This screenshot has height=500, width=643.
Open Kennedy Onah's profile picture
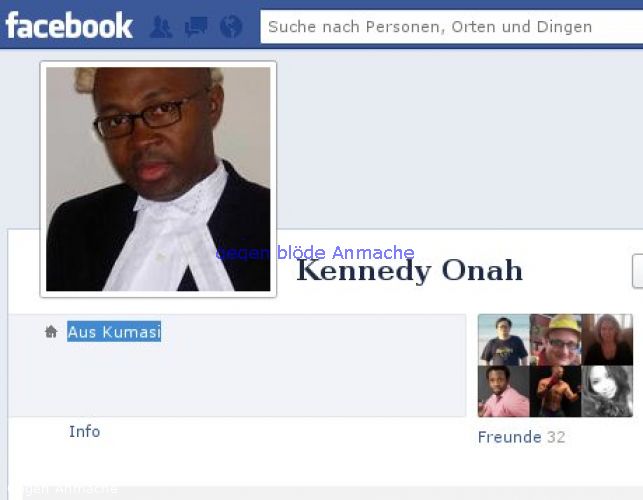158,179
